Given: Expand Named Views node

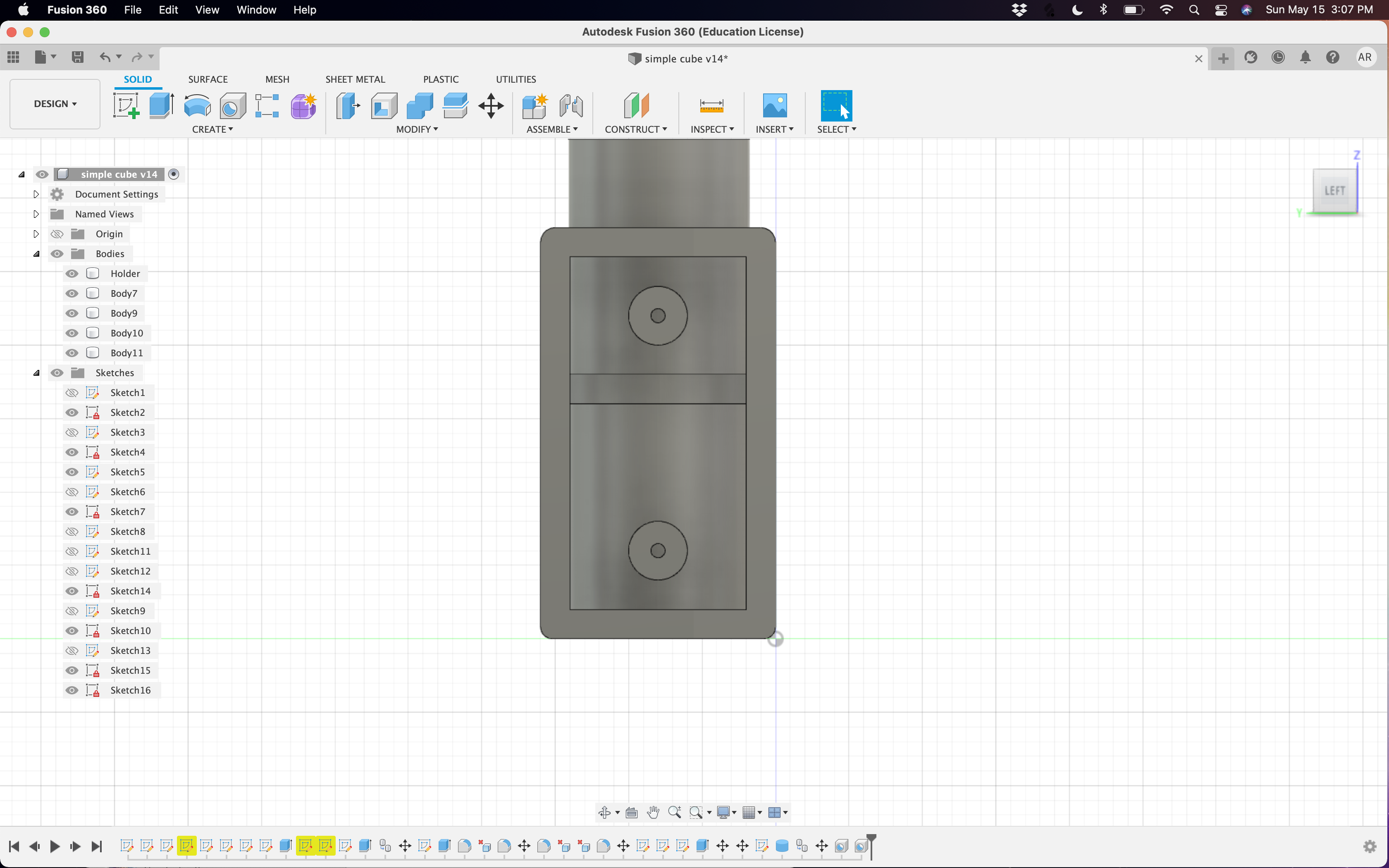Looking at the screenshot, I should coord(36,214).
